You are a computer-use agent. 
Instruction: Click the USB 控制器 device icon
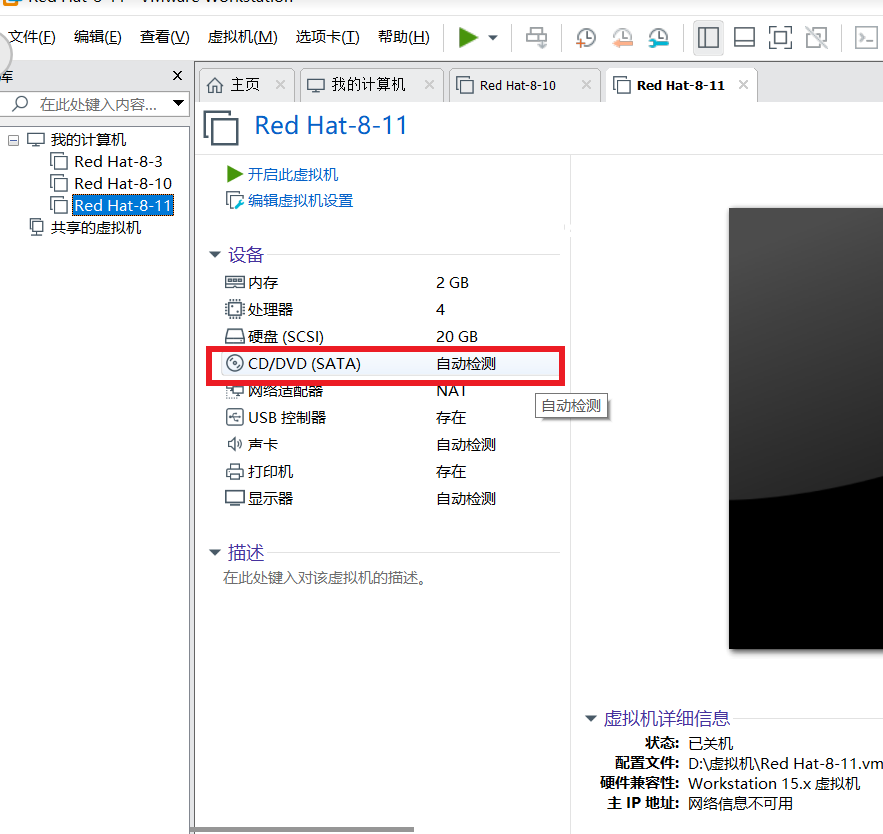coord(234,417)
